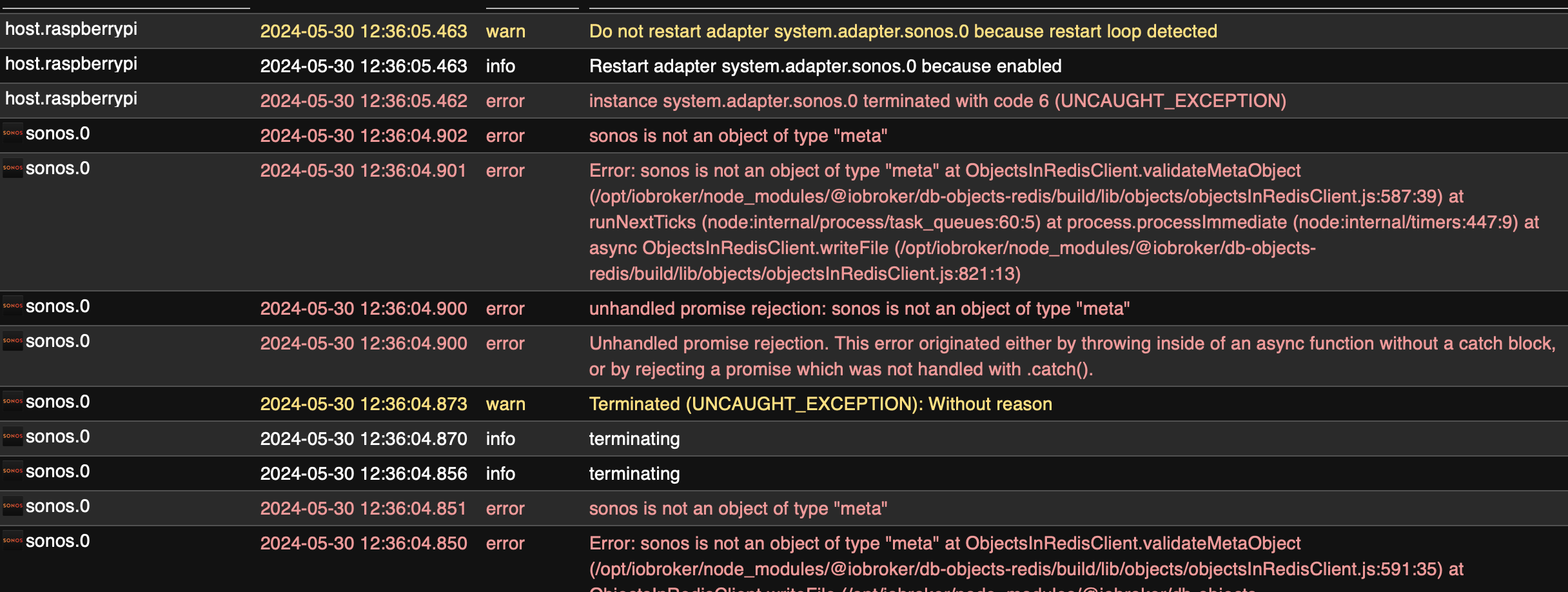Viewport: 1568px width, 592px height.
Task: Click the 'warn' level at 12:36:04.873
Action: [x=505, y=404]
